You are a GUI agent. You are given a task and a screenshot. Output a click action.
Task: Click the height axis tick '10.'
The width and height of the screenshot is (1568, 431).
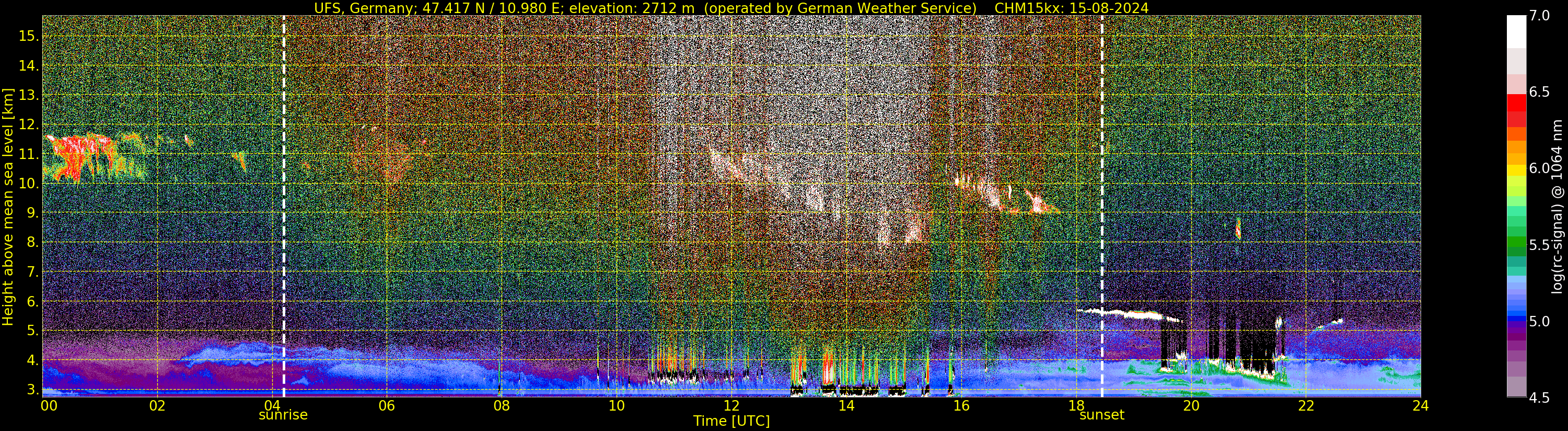point(29,184)
